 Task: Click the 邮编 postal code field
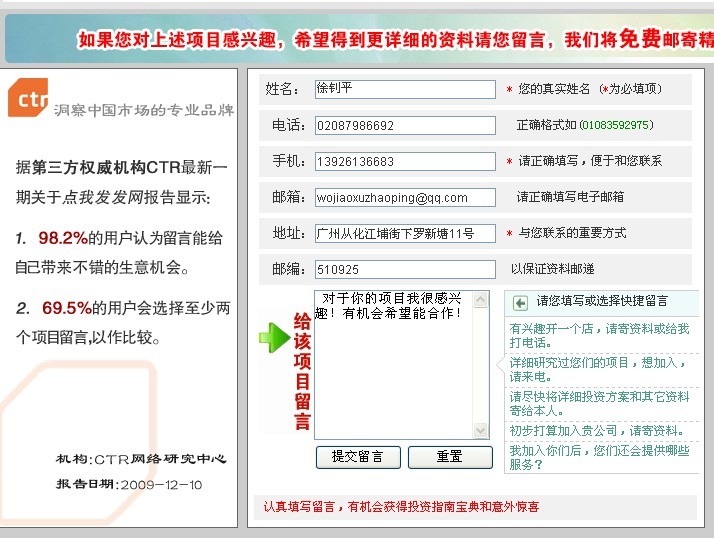coord(405,269)
